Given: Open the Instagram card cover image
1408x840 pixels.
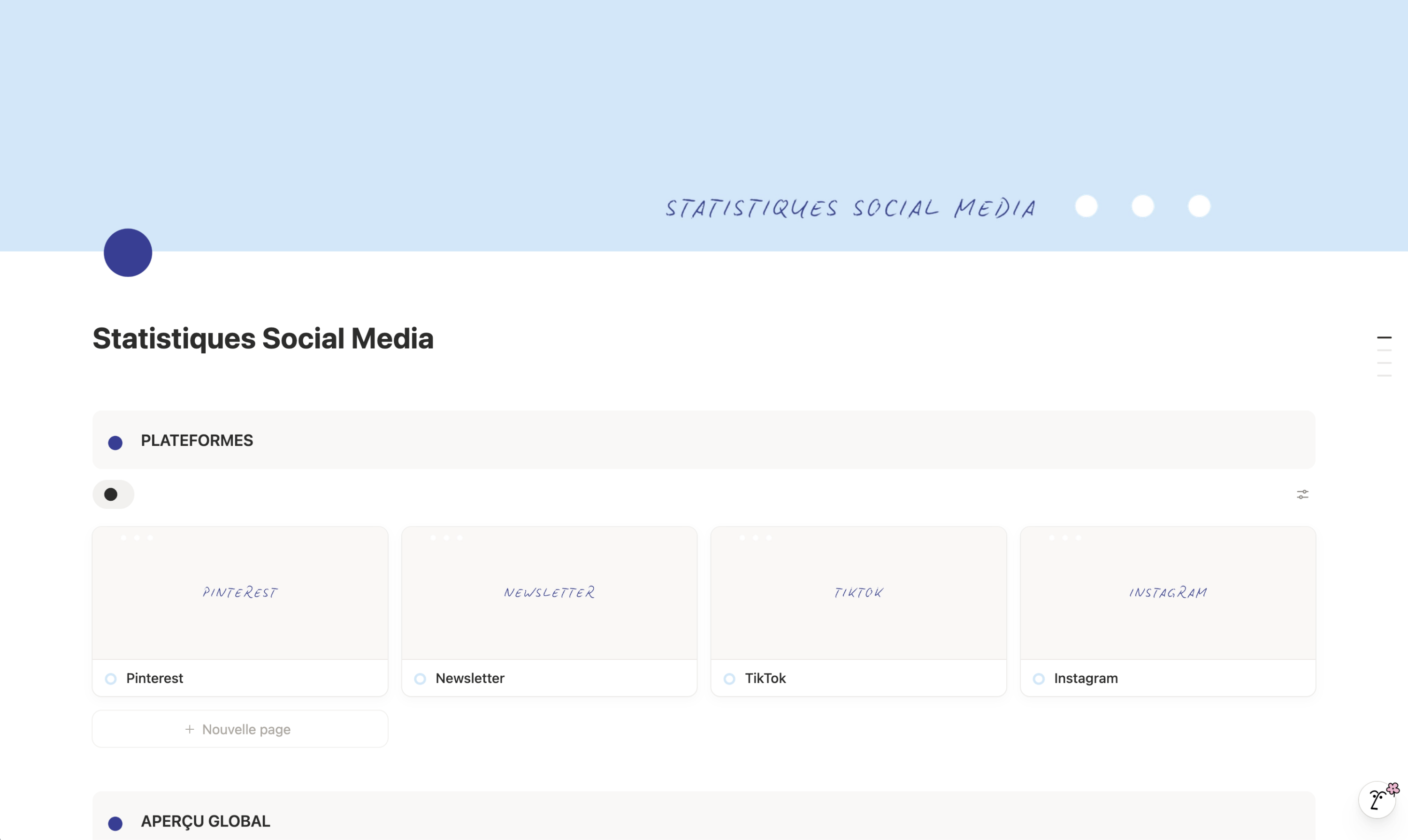Looking at the screenshot, I should (x=1168, y=593).
